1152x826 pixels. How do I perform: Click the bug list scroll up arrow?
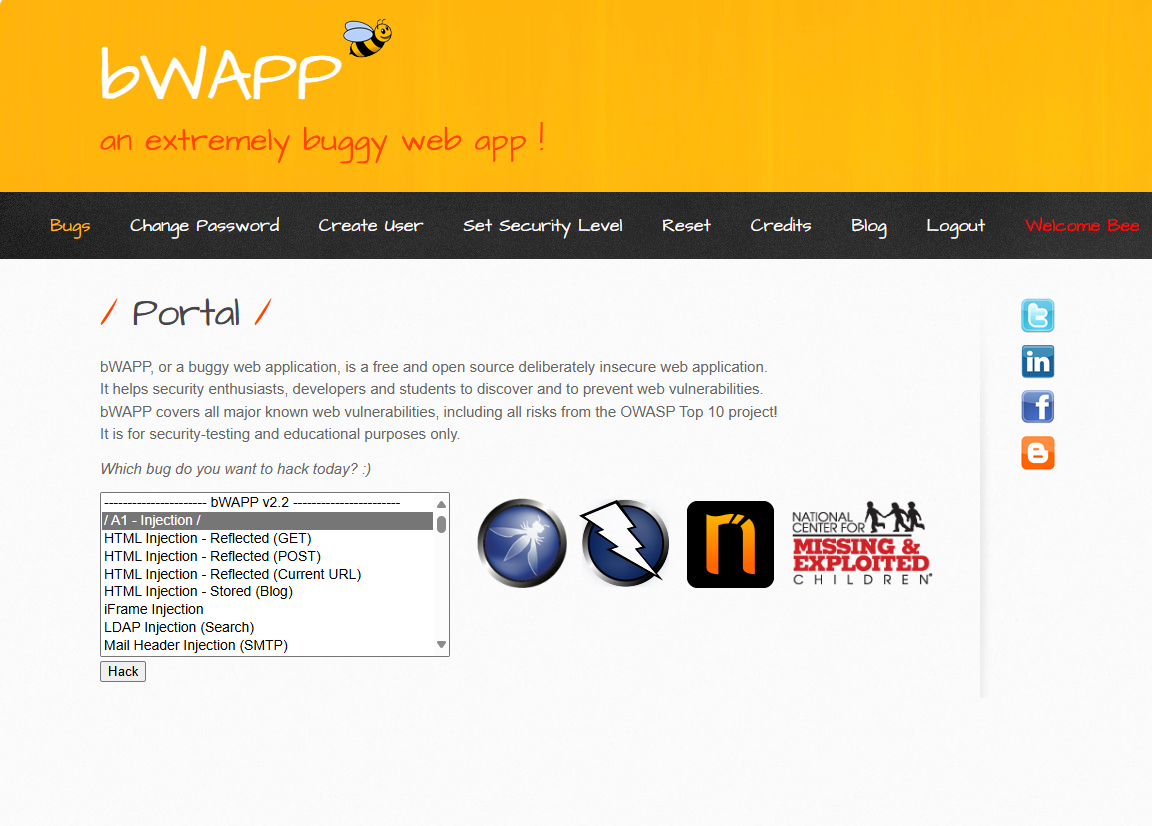442,504
